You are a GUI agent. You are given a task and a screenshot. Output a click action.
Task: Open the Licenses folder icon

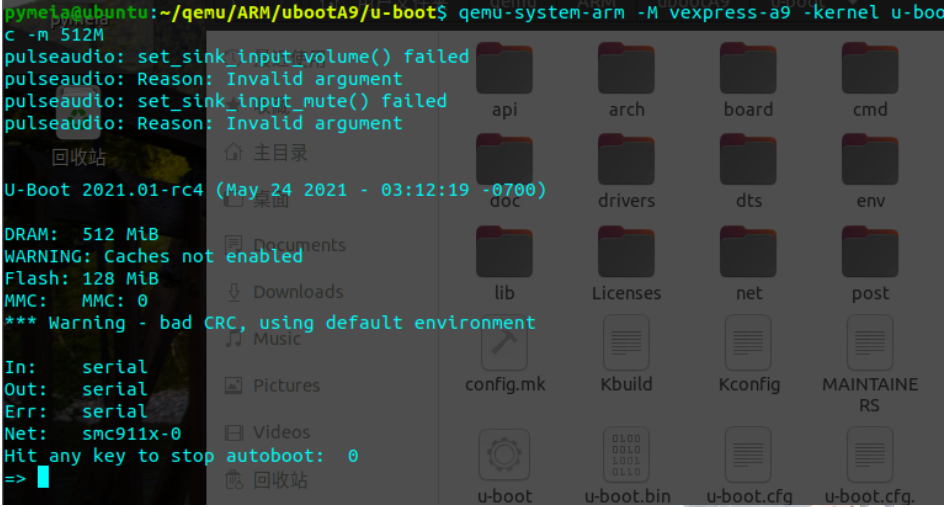coord(626,252)
